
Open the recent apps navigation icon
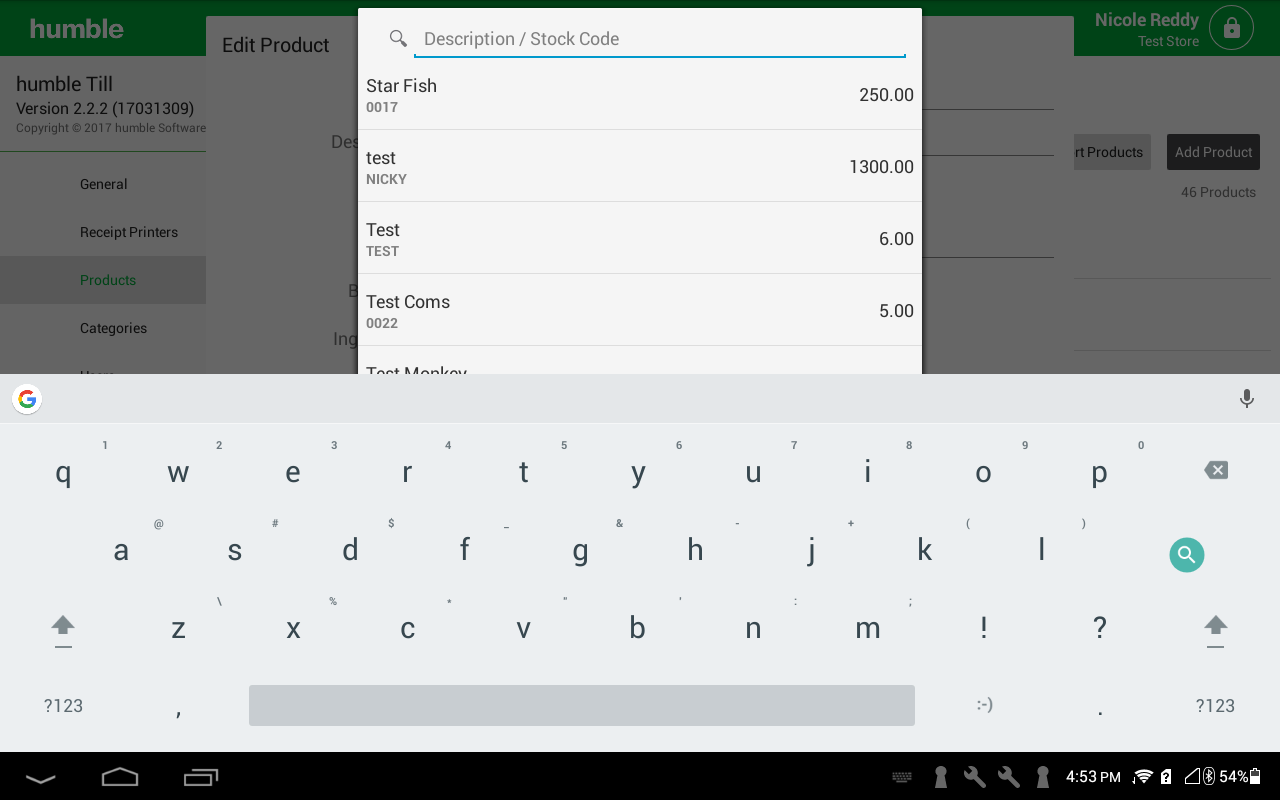pos(201,777)
